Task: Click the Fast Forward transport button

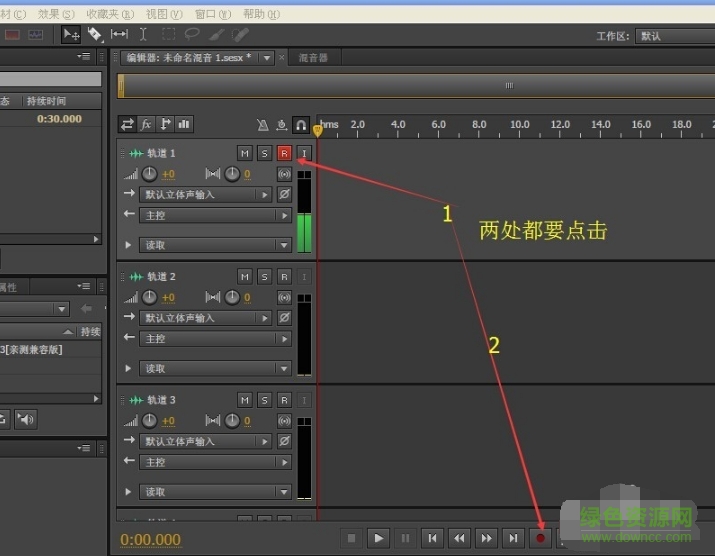Action: point(486,538)
